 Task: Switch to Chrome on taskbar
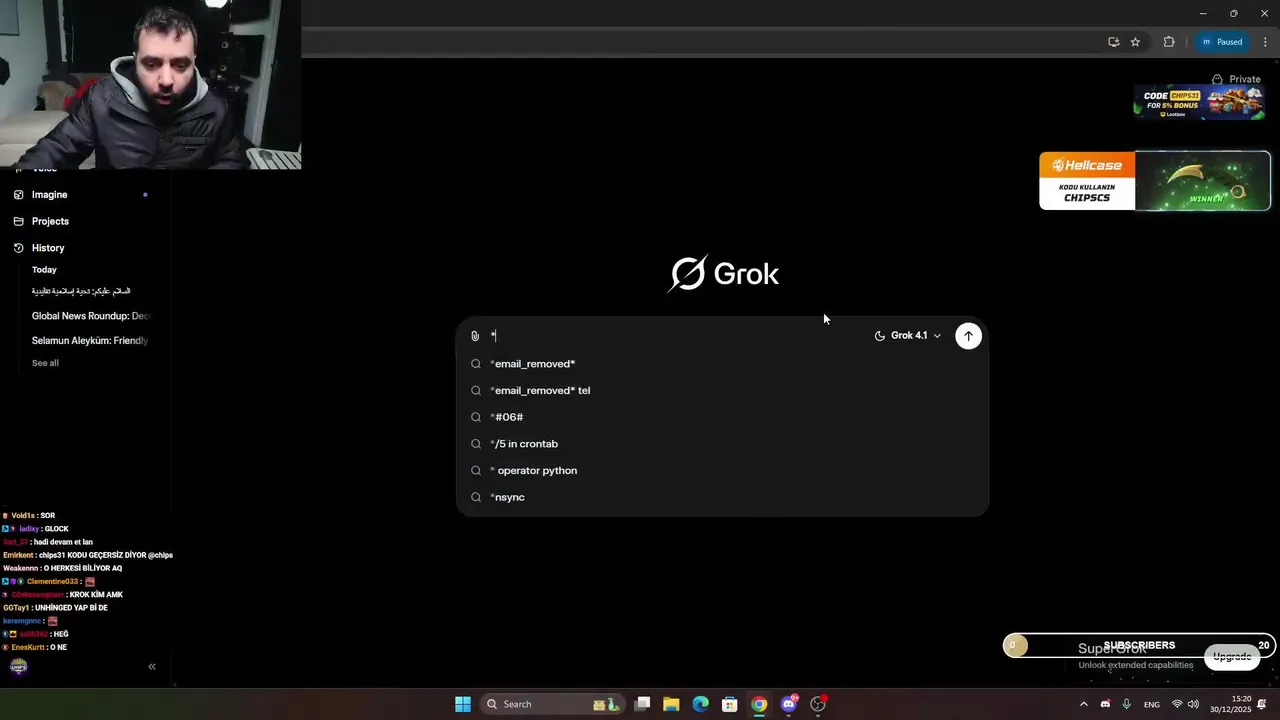[x=759, y=704]
